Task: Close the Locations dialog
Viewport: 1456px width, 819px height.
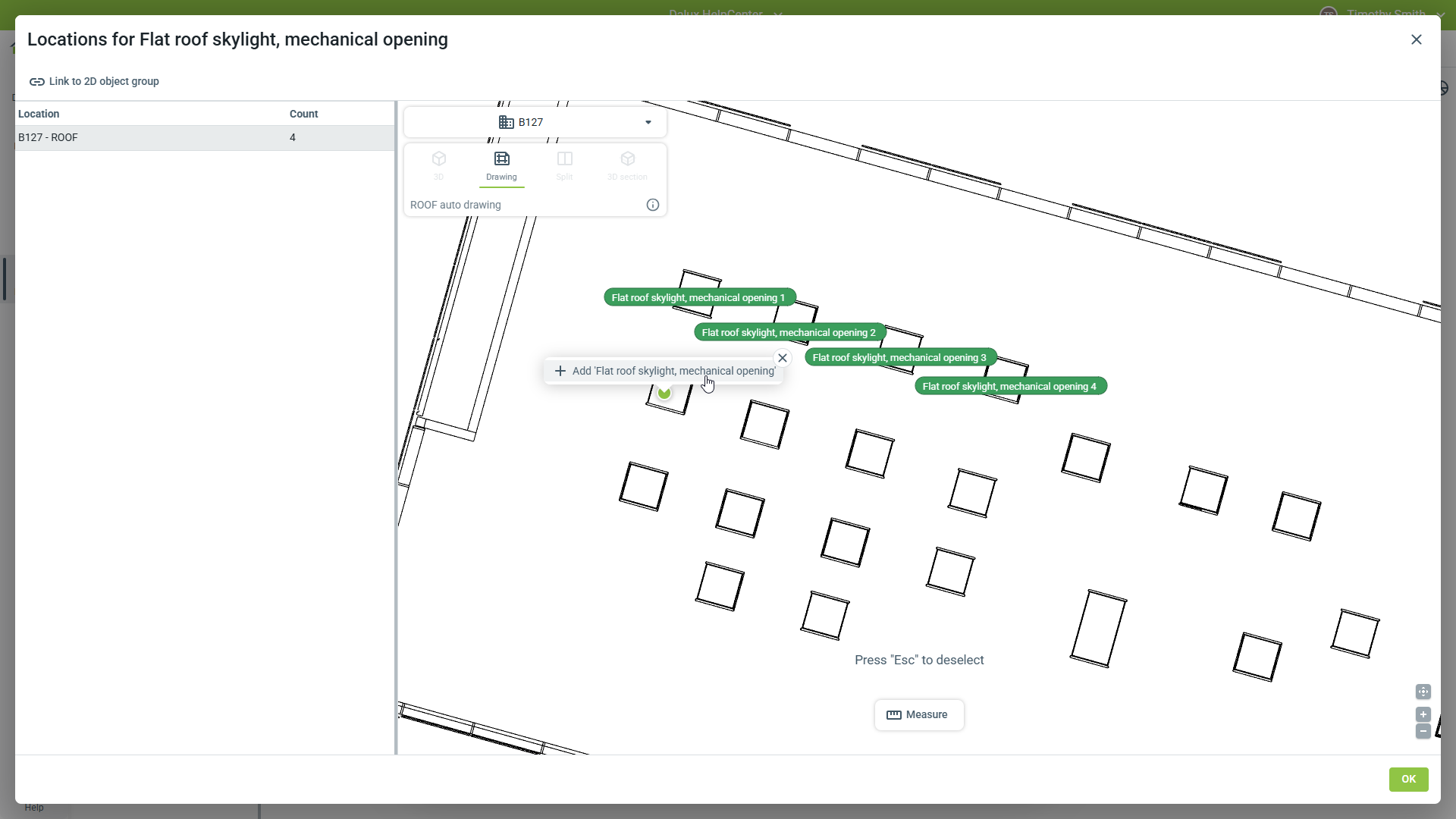Action: point(1416,39)
